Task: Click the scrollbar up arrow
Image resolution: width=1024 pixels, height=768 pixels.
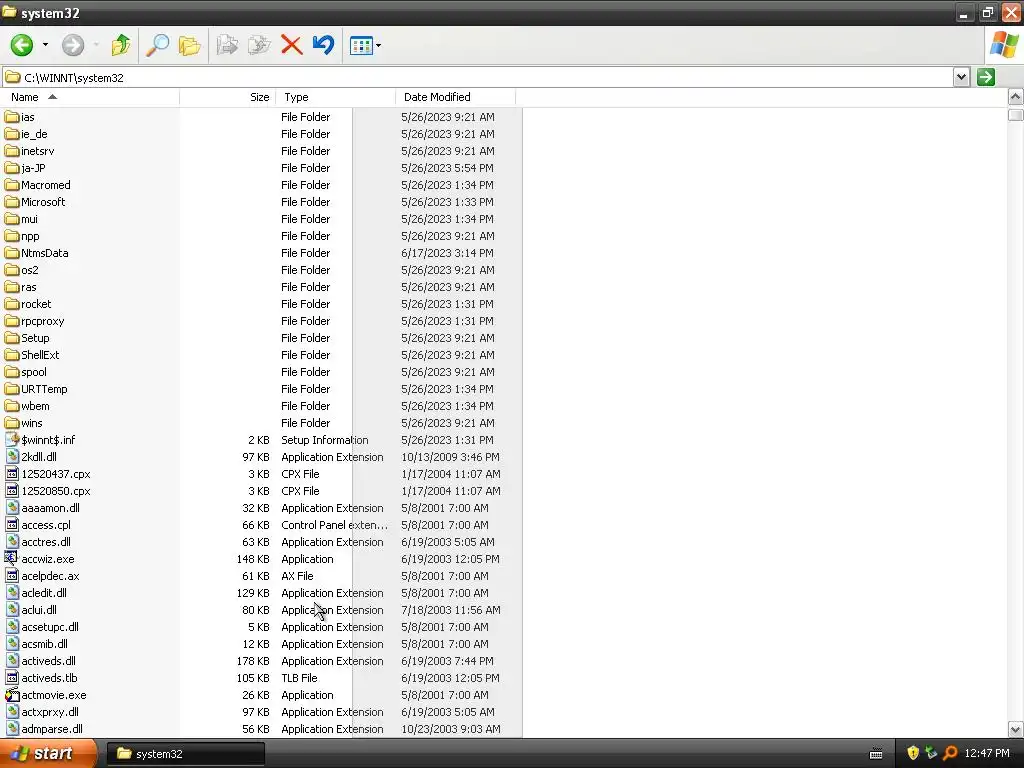Action: [1015, 97]
